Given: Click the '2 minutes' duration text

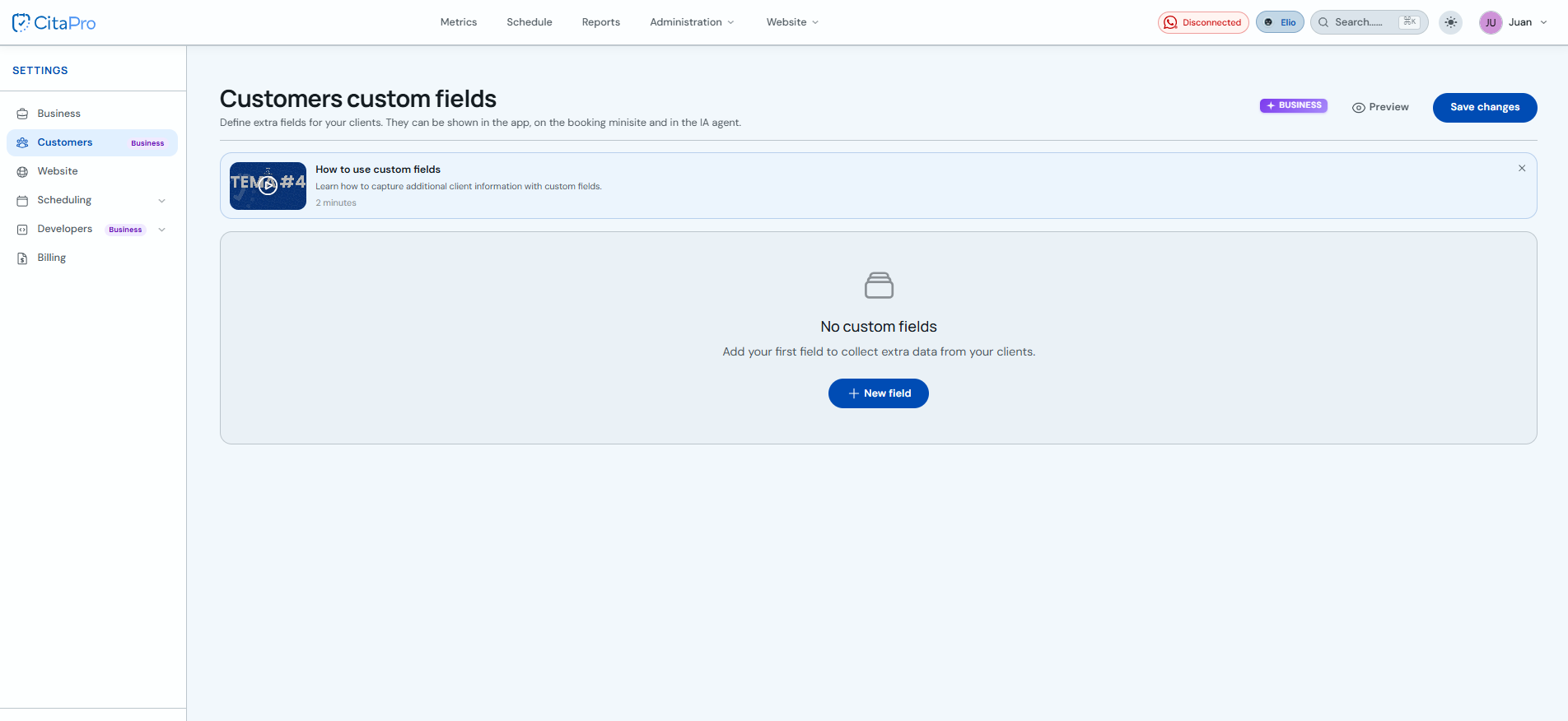Looking at the screenshot, I should [x=336, y=202].
